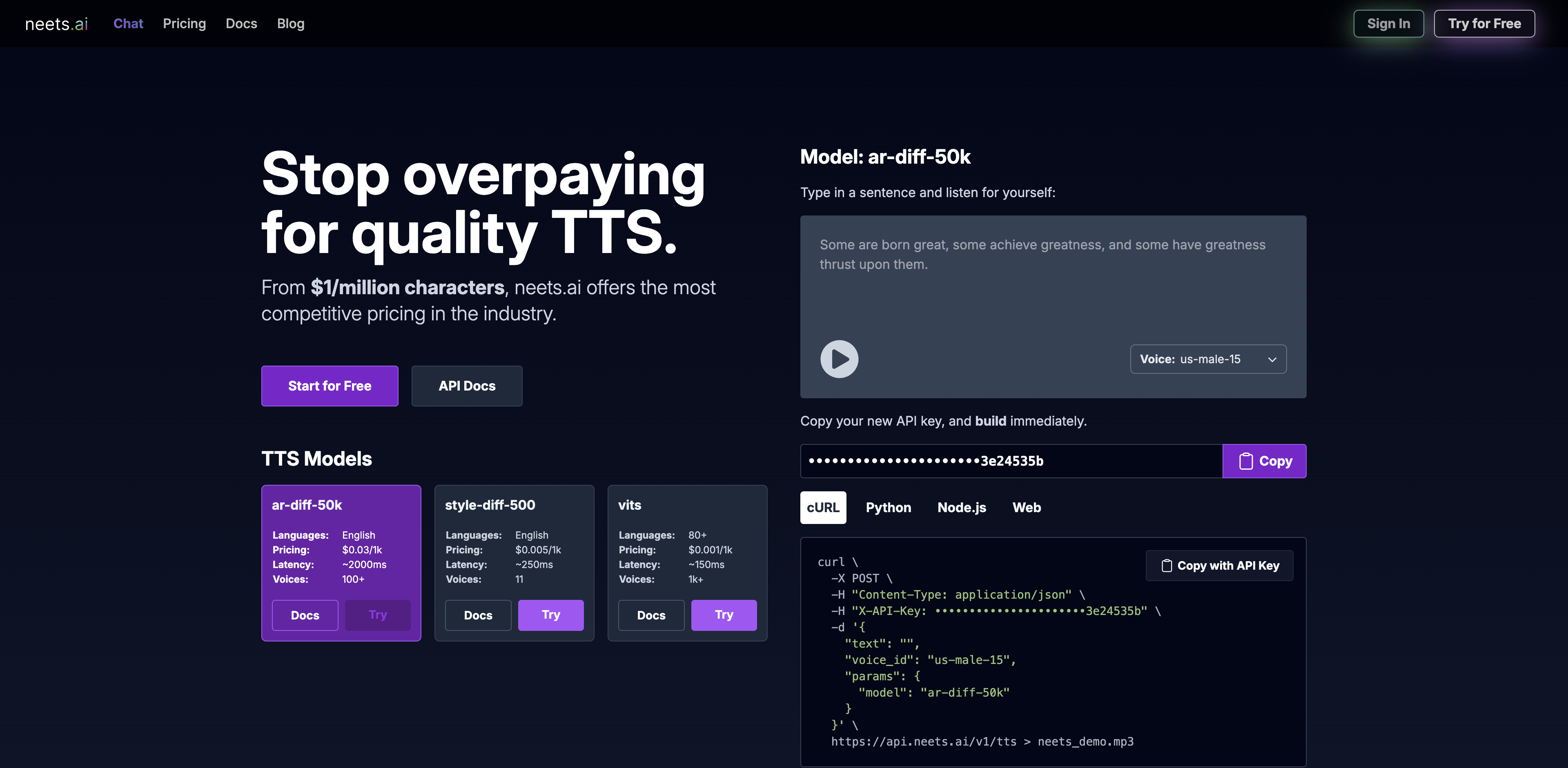The width and height of the screenshot is (1568, 768).
Task: Click the API endpoint URL in code
Action: click(923, 742)
